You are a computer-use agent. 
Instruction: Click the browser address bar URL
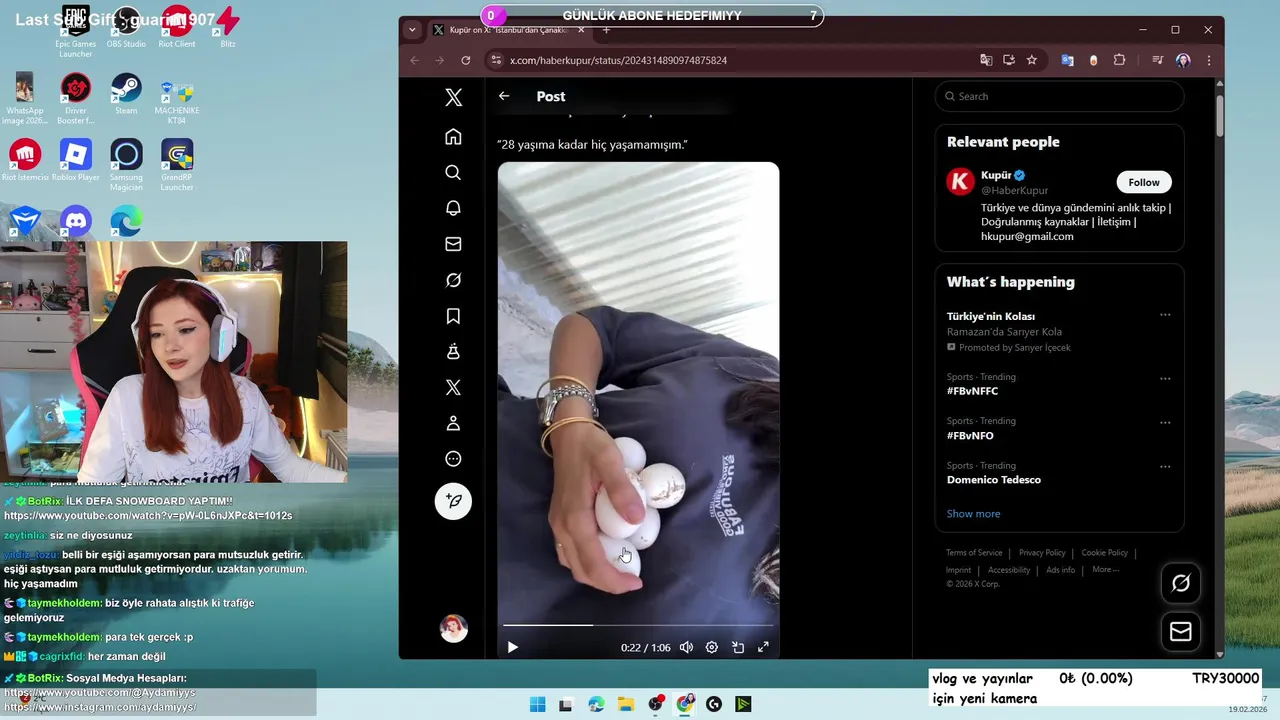click(618, 60)
